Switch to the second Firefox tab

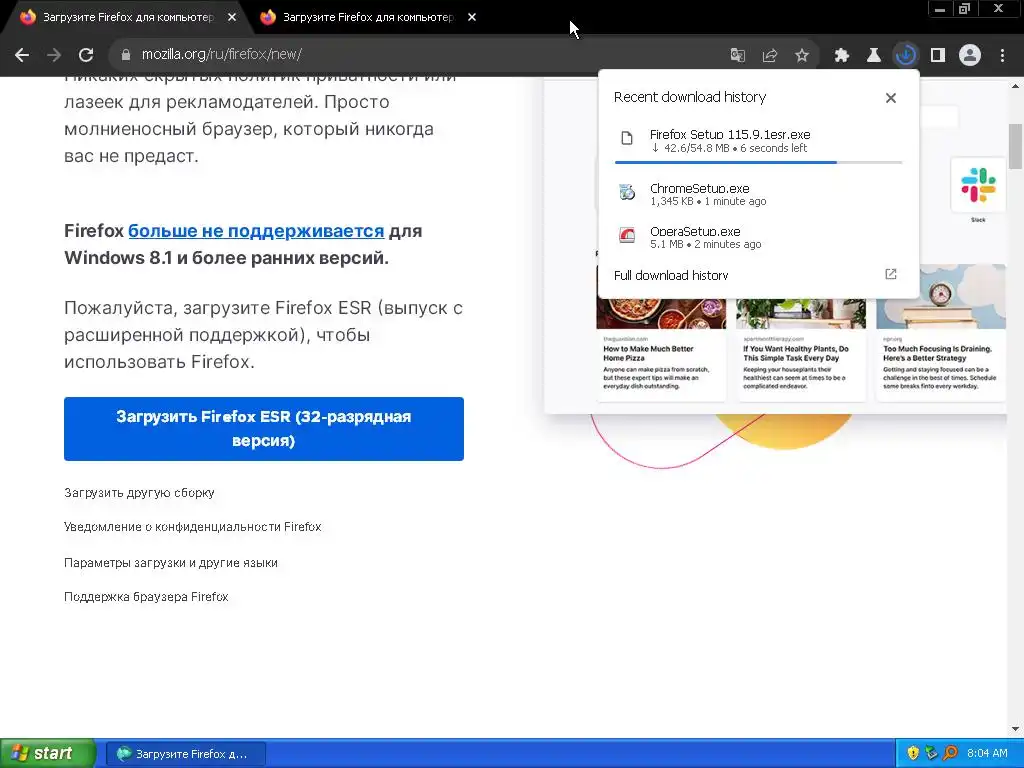click(366, 18)
